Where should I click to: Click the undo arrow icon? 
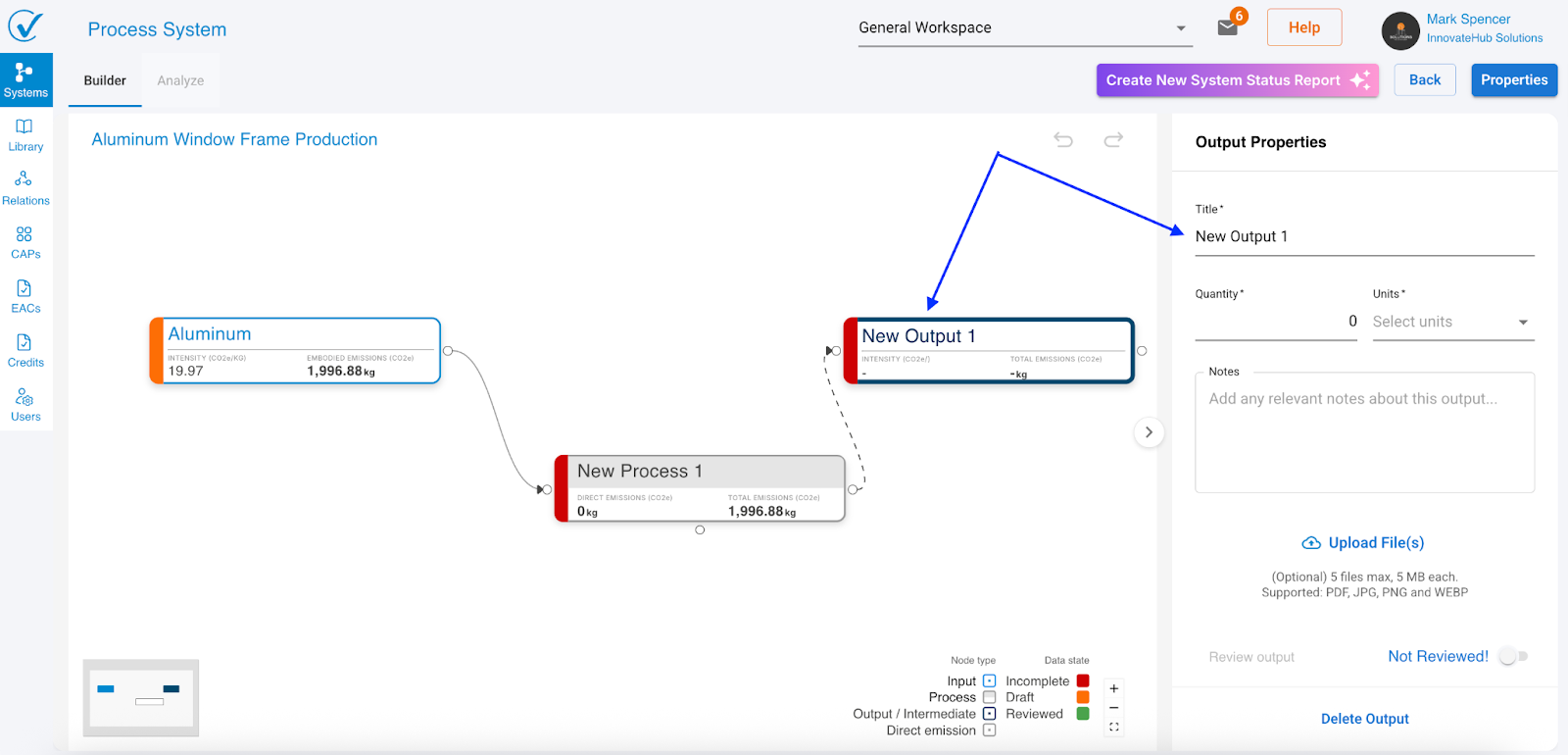1063,140
